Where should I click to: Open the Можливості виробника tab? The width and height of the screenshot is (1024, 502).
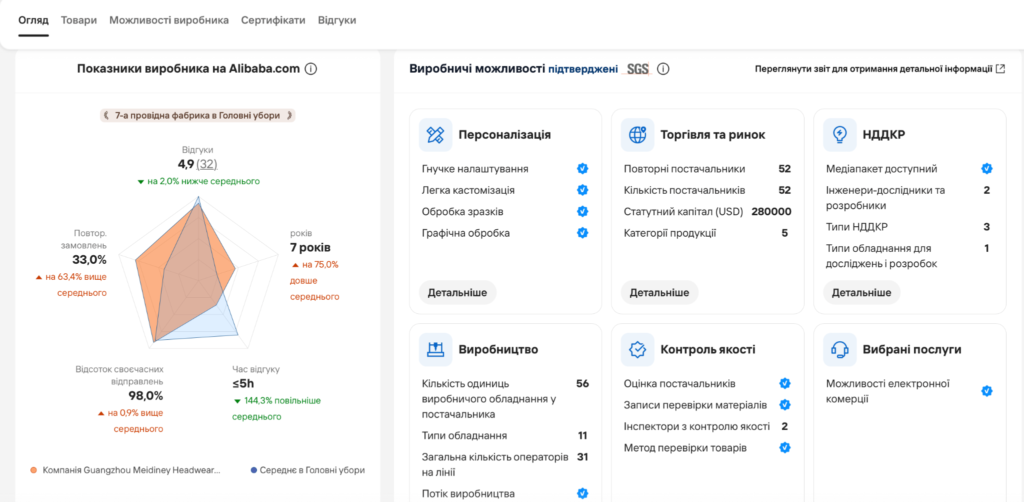click(169, 20)
